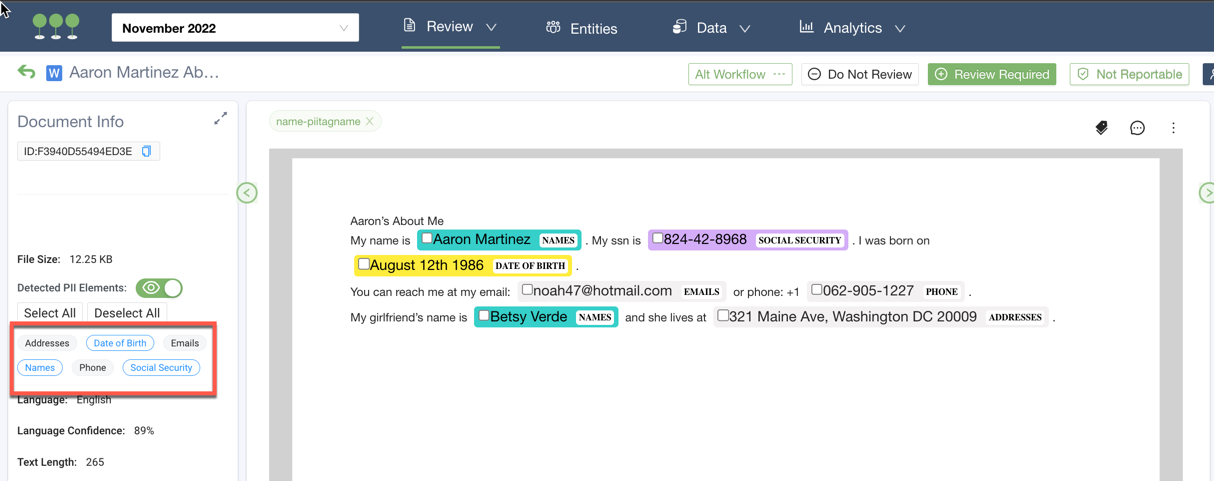Tick the 824-42-8968 social security checkbox
The height and width of the screenshot is (481, 1214).
(658, 239)
